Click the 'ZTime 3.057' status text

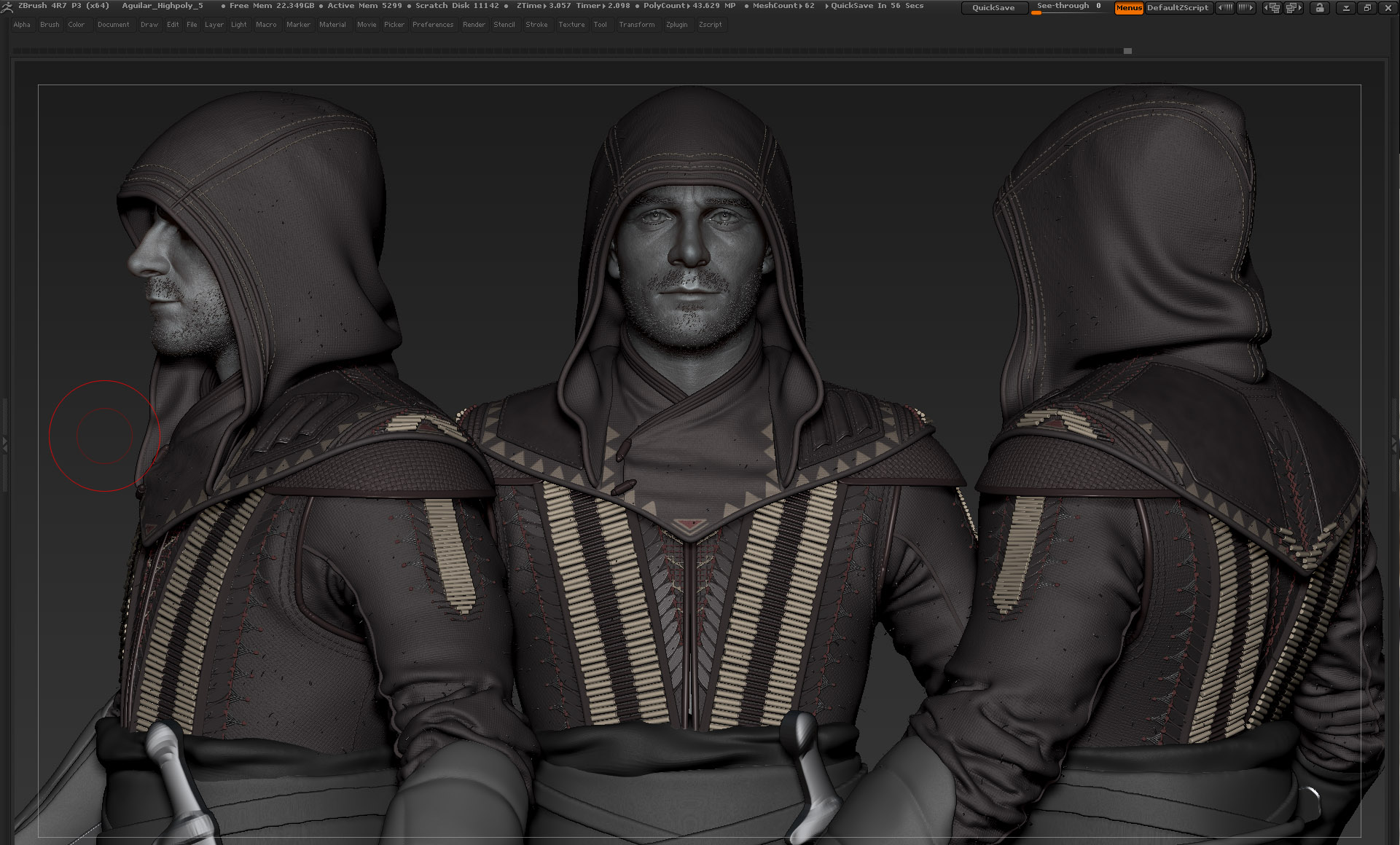[x=544, y=6]
